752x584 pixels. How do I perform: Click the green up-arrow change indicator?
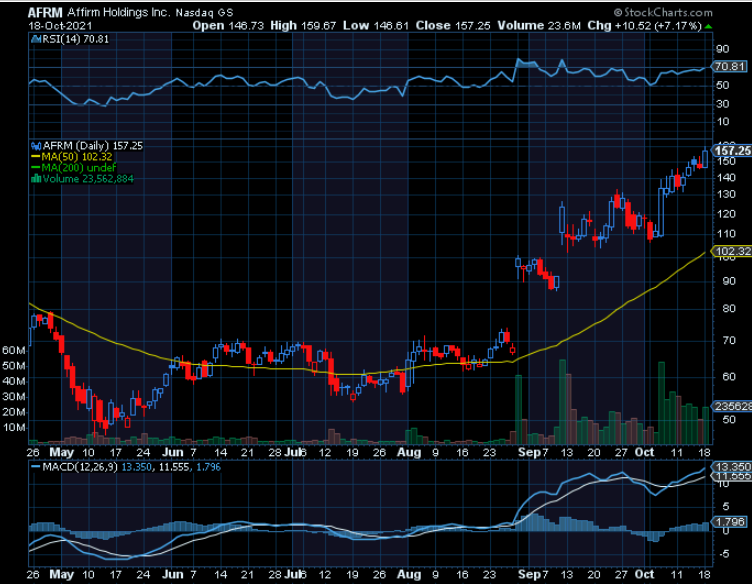[x=708, y=26]
